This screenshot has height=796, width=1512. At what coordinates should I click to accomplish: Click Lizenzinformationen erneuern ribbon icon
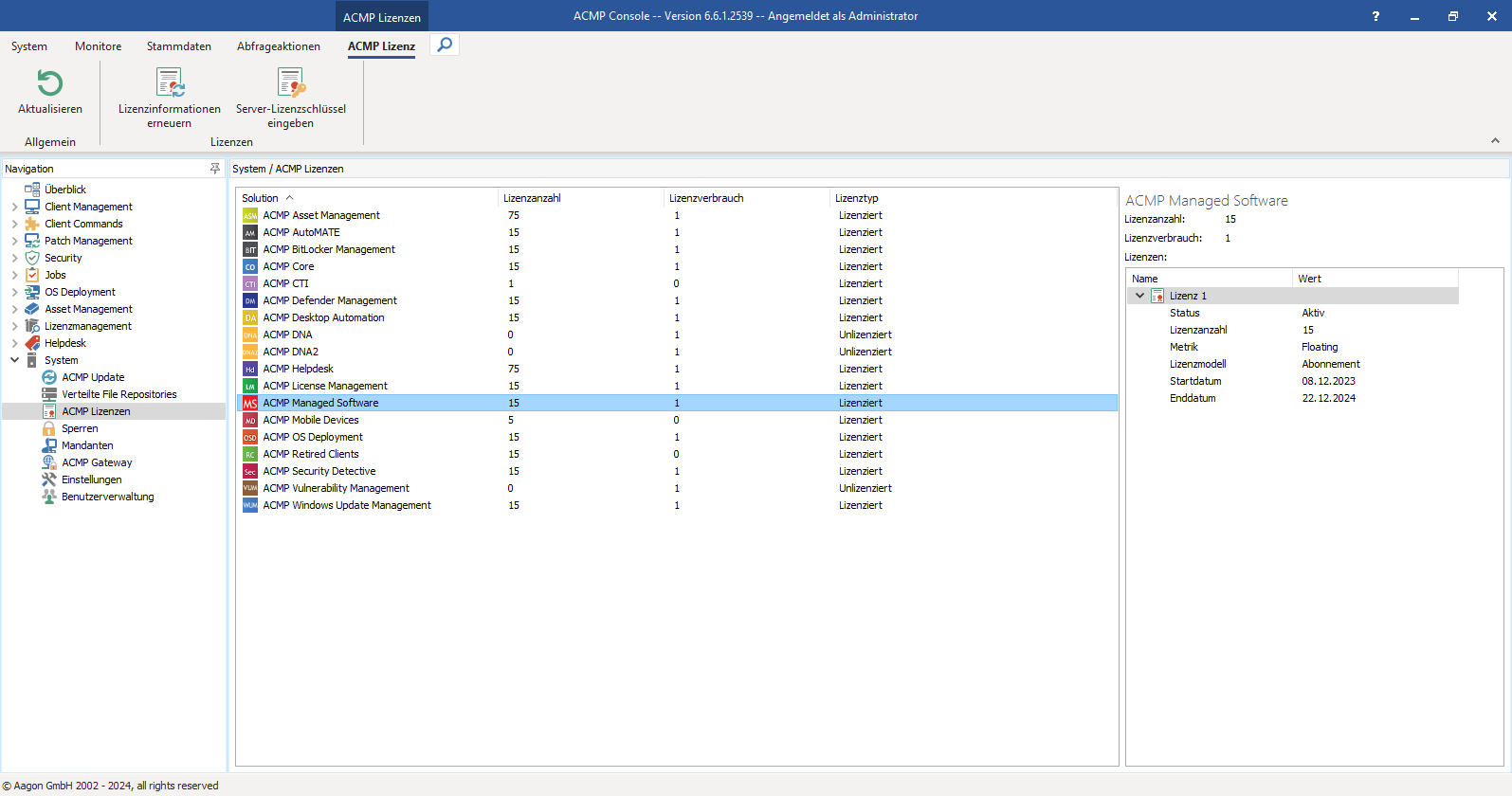coord(170,83)
